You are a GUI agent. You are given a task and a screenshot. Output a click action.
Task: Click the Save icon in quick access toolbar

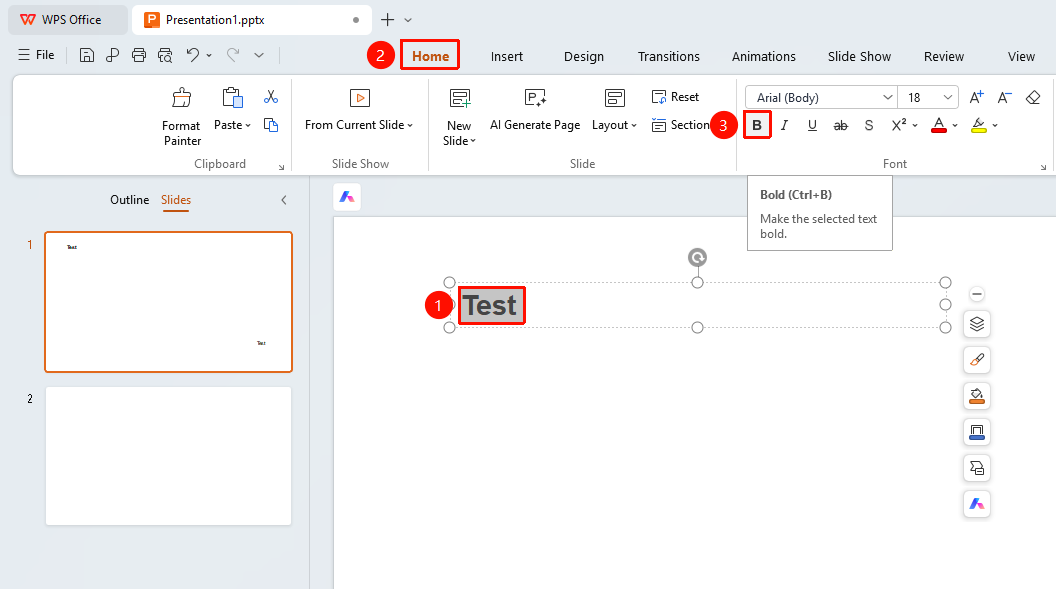click(87, 55)
